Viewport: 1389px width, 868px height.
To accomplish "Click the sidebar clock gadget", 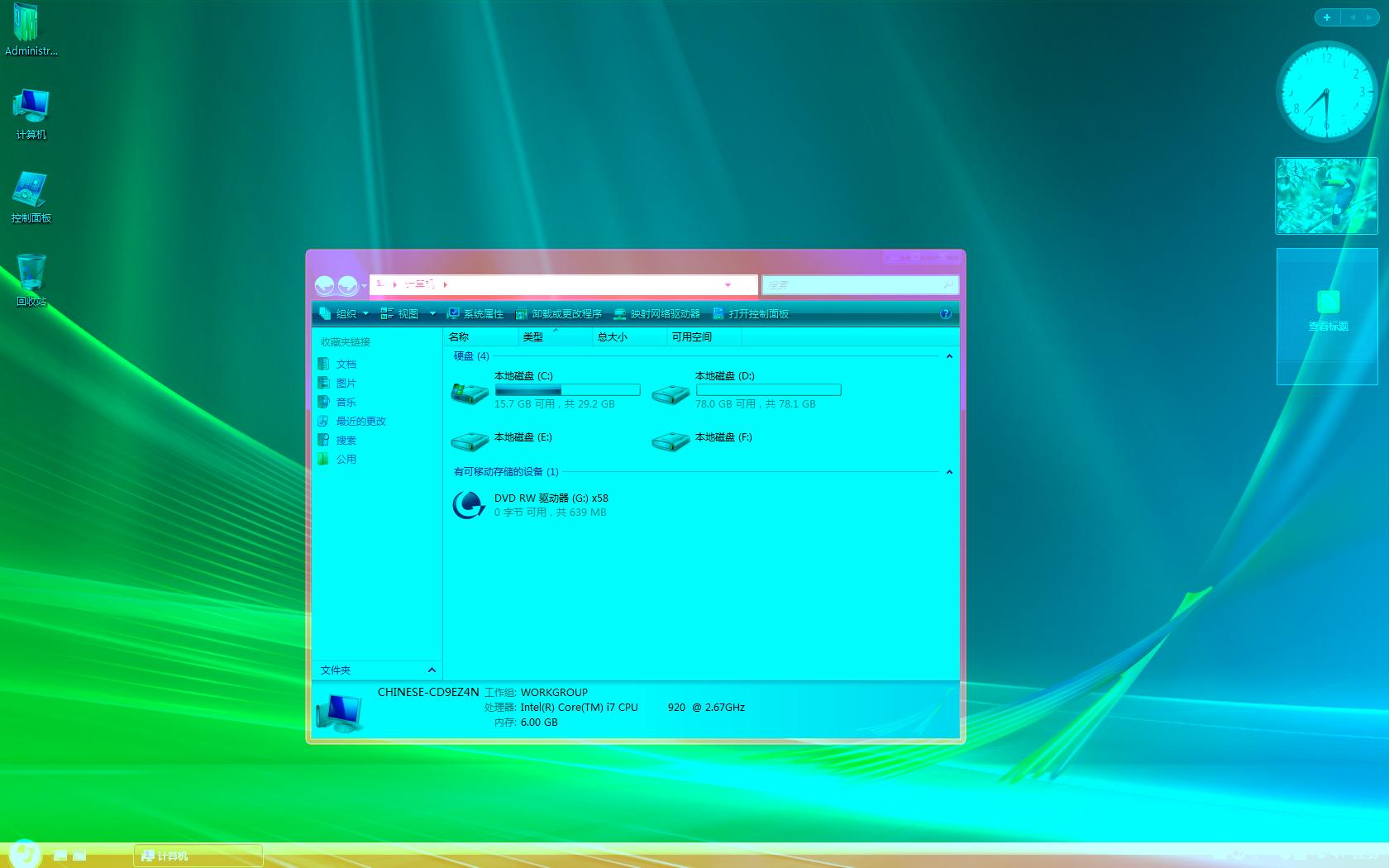I will [1326, 92].
